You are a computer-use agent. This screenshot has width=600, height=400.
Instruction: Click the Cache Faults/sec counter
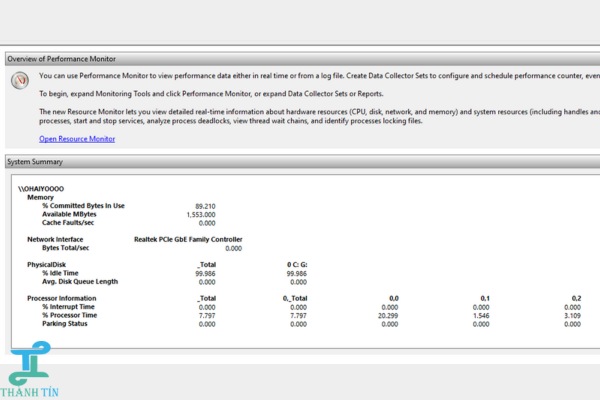(72, 223)
